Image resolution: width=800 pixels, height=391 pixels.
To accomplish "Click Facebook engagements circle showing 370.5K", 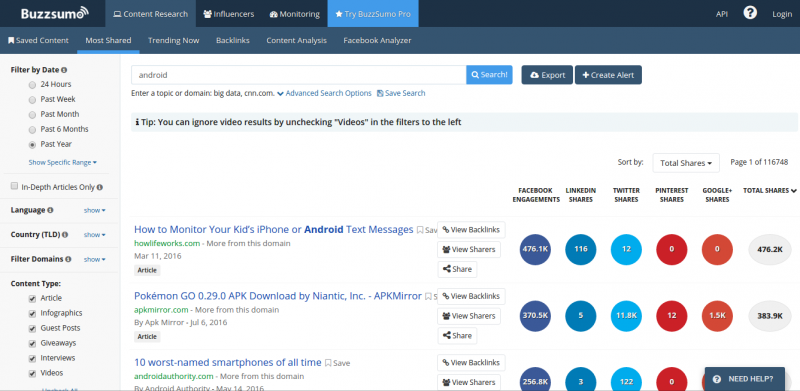I will (x=535, y=316).
